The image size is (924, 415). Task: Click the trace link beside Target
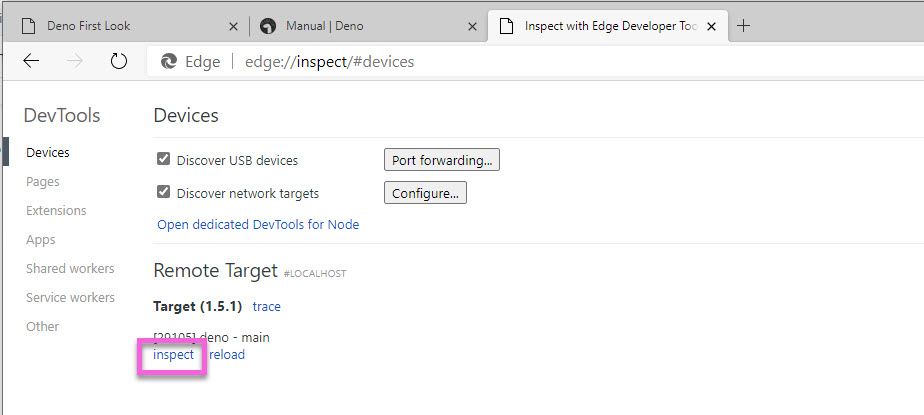click(267, 306)
